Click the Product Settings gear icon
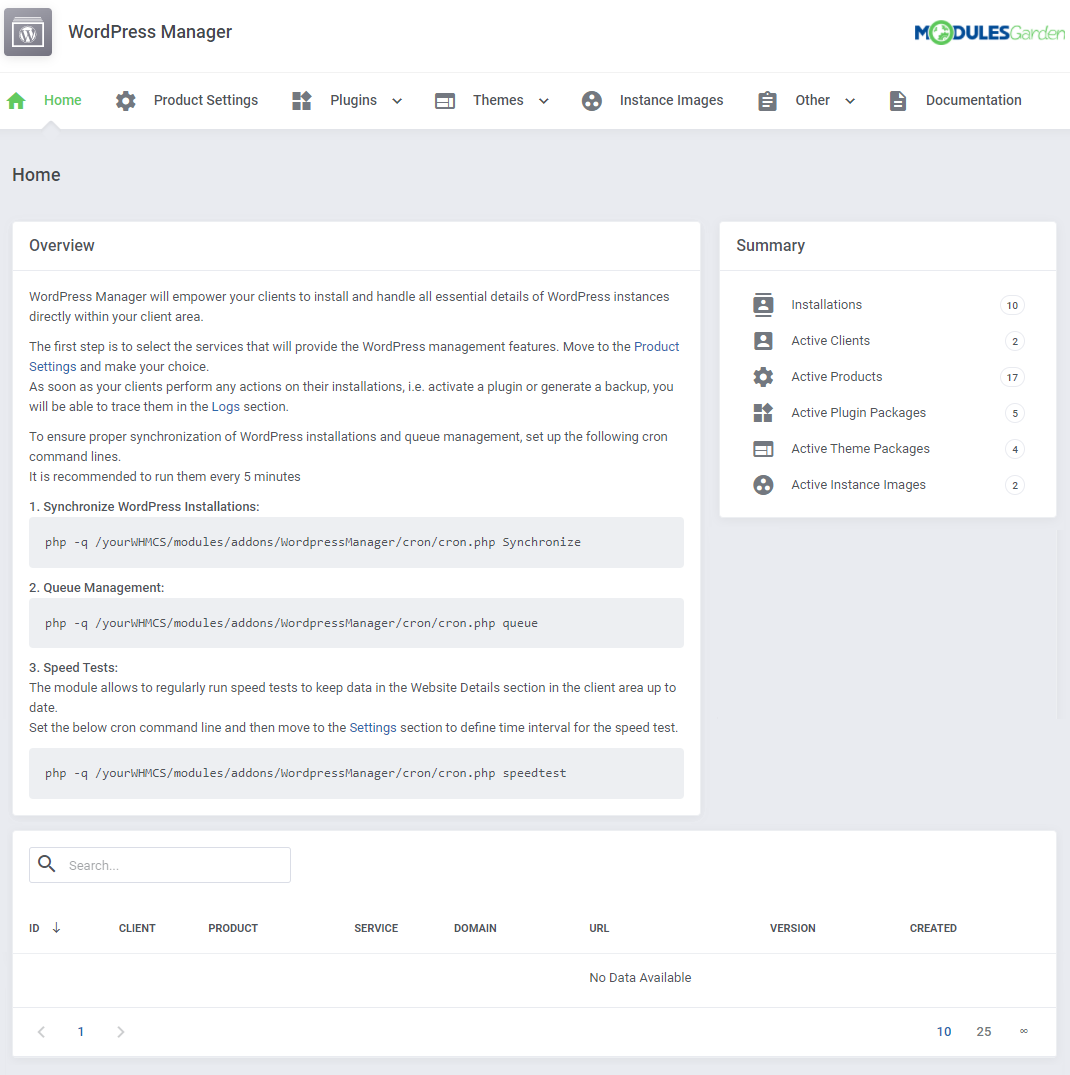The width and height of the screenshot is (1070, 1075). (x=125, y=101)
